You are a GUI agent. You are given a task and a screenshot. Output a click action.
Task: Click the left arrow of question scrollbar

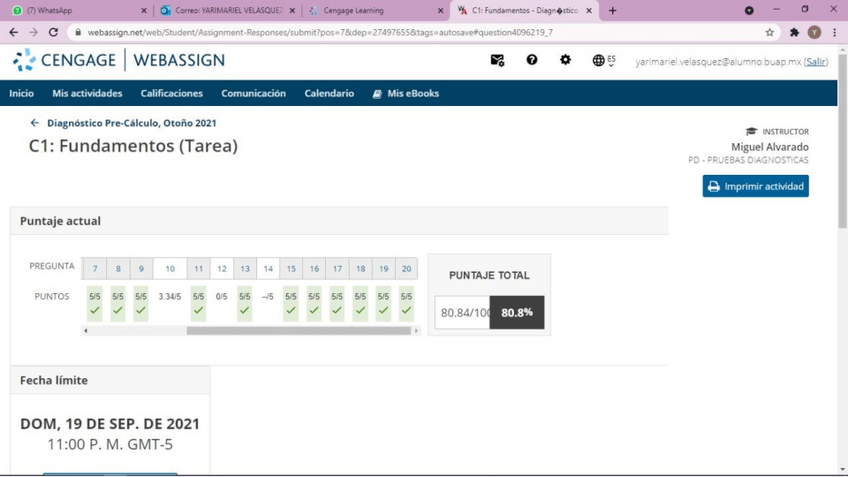click(85, 330)
